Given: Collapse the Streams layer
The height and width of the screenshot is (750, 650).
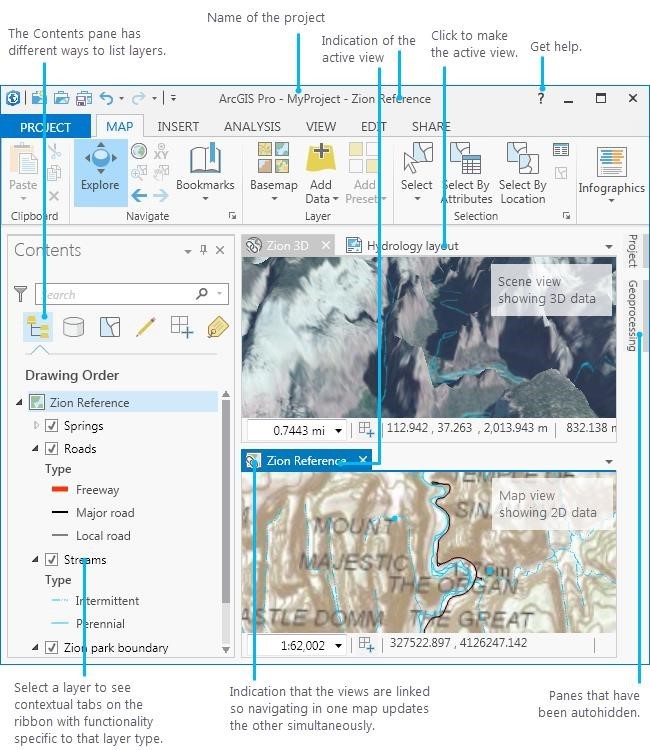Looking at the screenshot, I should [x=35, y=559].
